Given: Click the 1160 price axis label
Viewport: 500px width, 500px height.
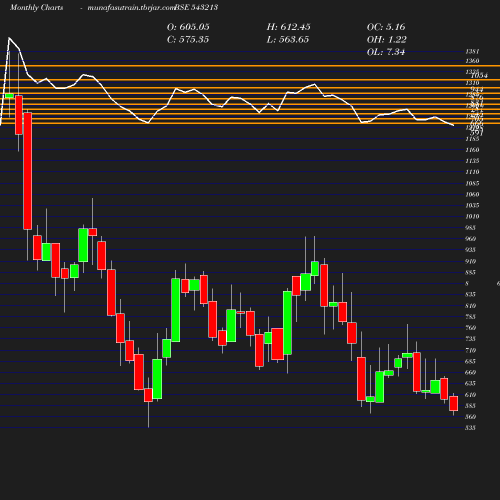Looking at the screenshot, I should point(472,150).
